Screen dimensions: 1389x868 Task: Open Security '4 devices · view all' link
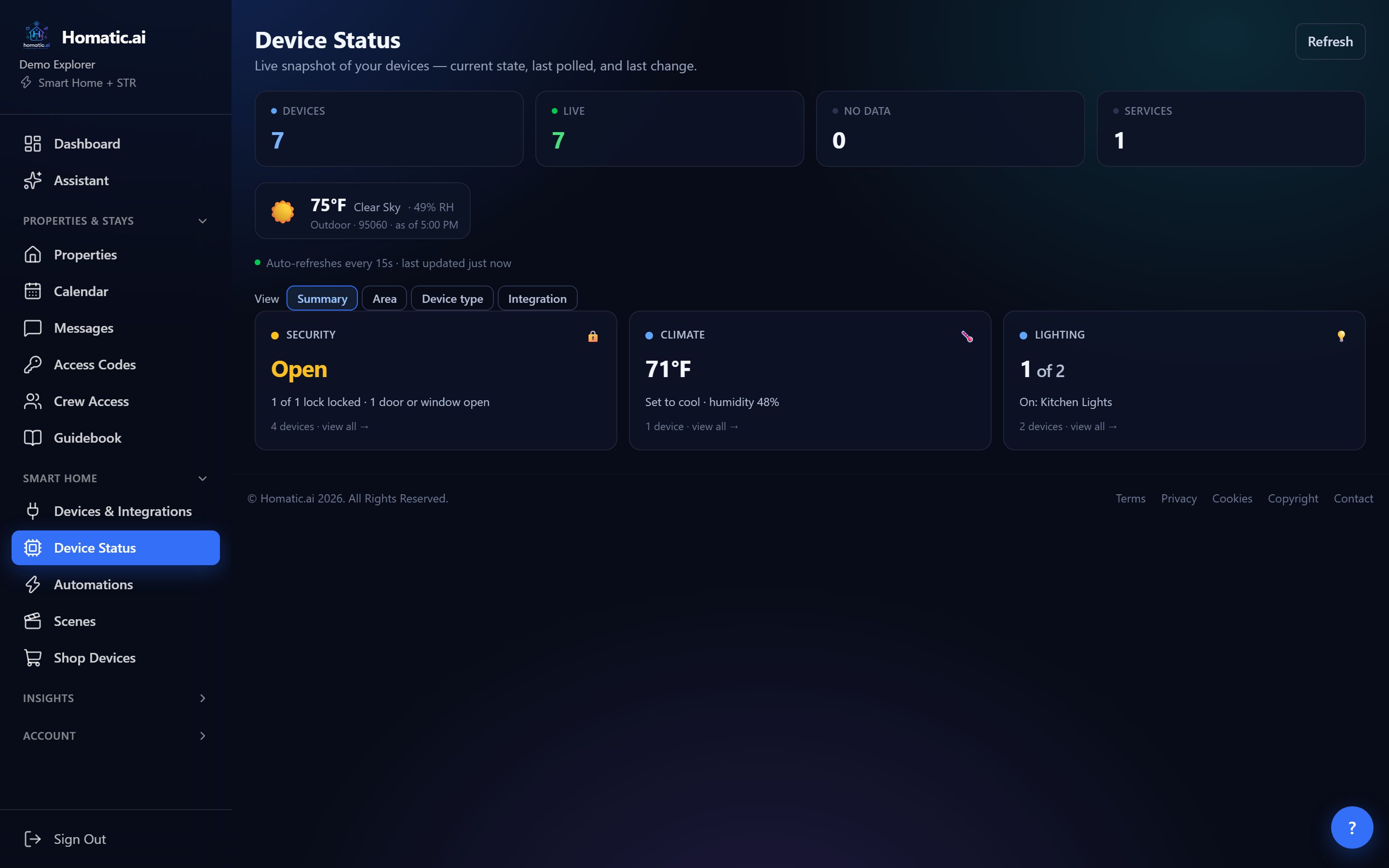320,427
